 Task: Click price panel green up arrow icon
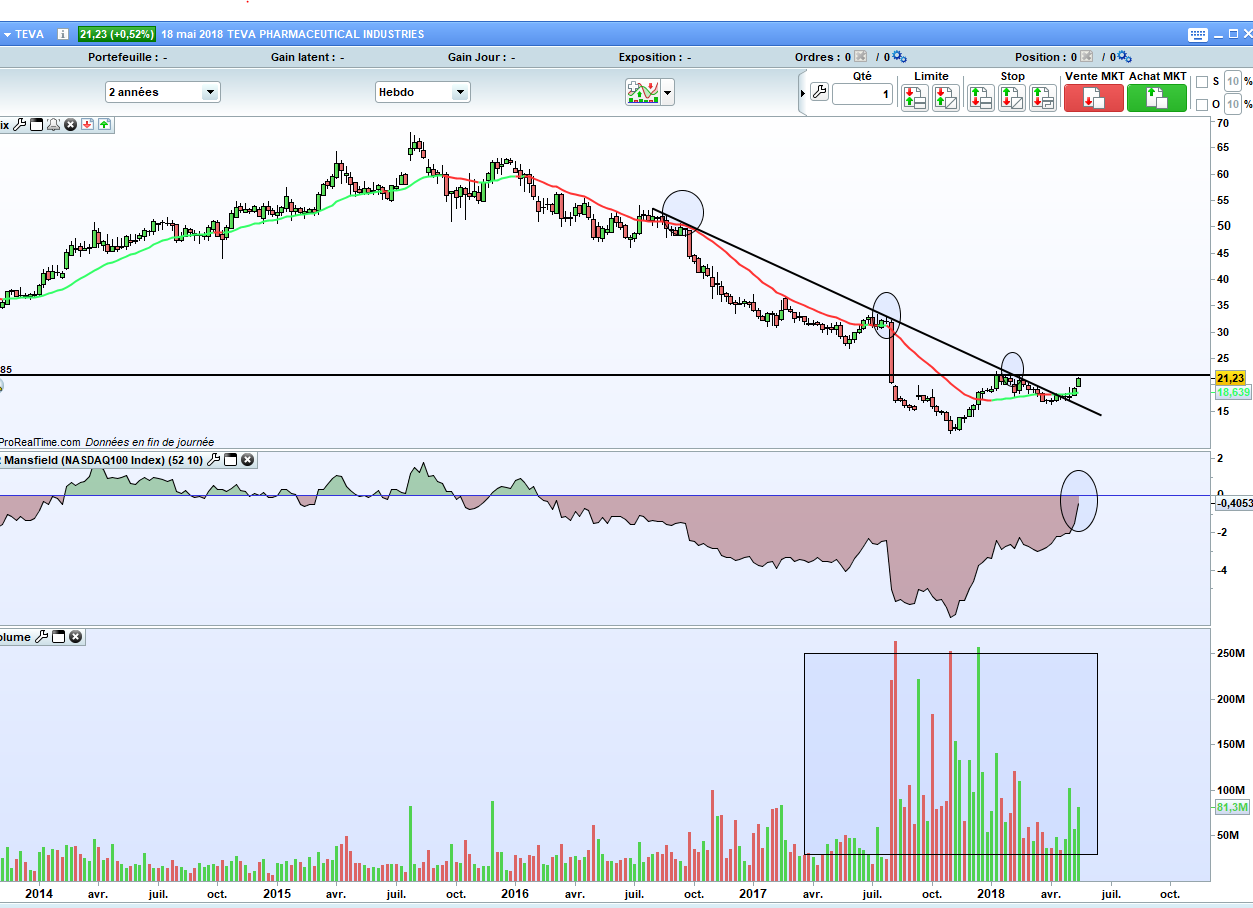(104, 125)
